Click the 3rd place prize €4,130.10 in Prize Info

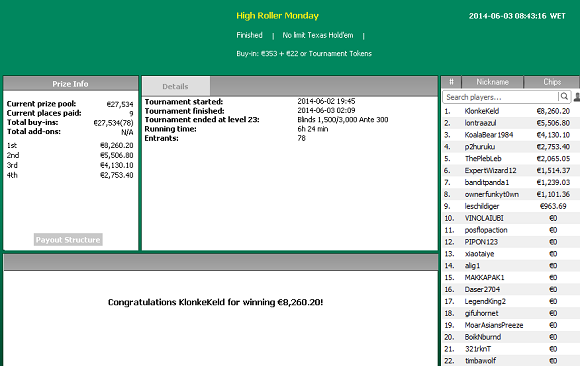coord(117,165)
